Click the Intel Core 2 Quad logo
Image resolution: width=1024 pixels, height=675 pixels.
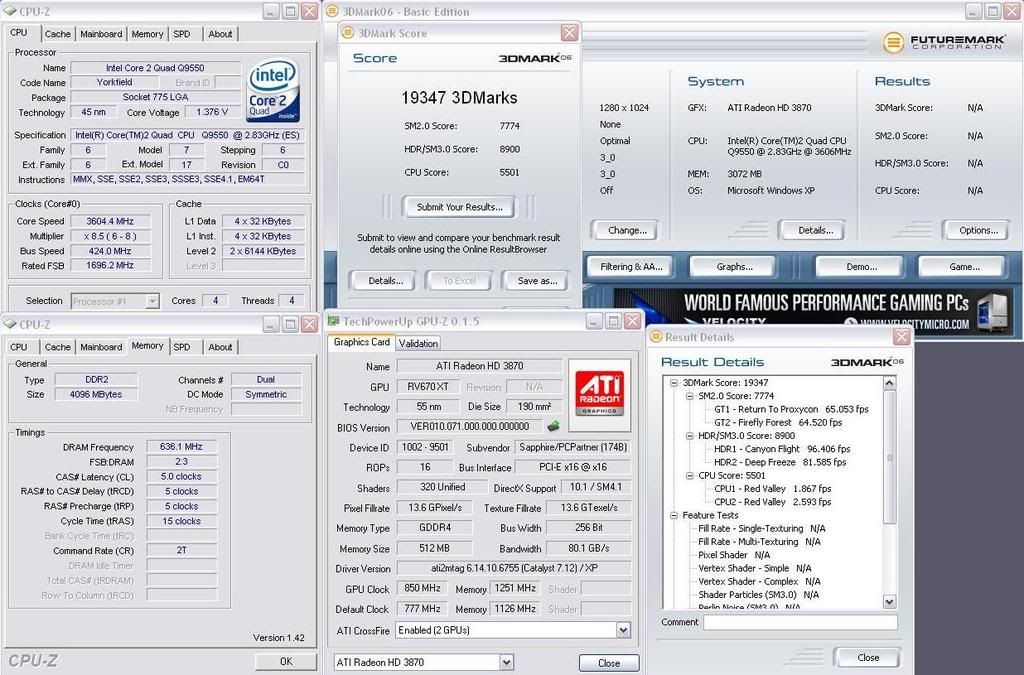click(x=273, y=90)
